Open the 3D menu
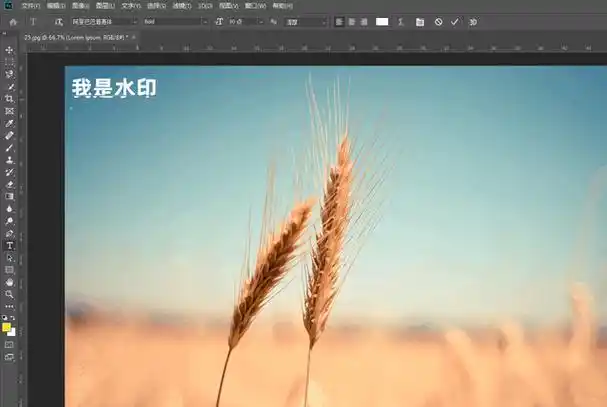Viewport: 607px width, 407px height. click(x=205, y=6)
